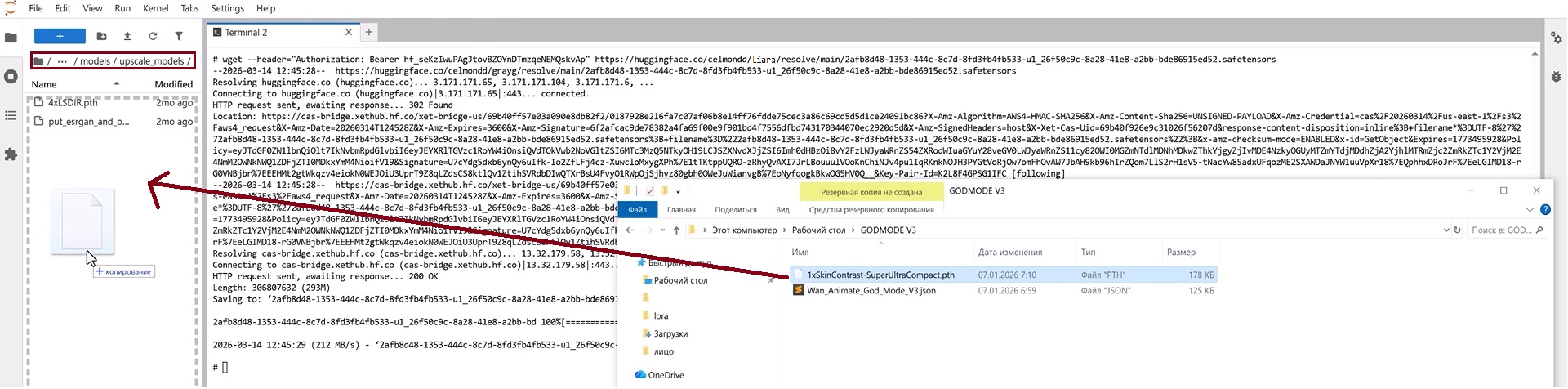
Task: Click GODMODE V3 in the address path
Action: [888, 230]
